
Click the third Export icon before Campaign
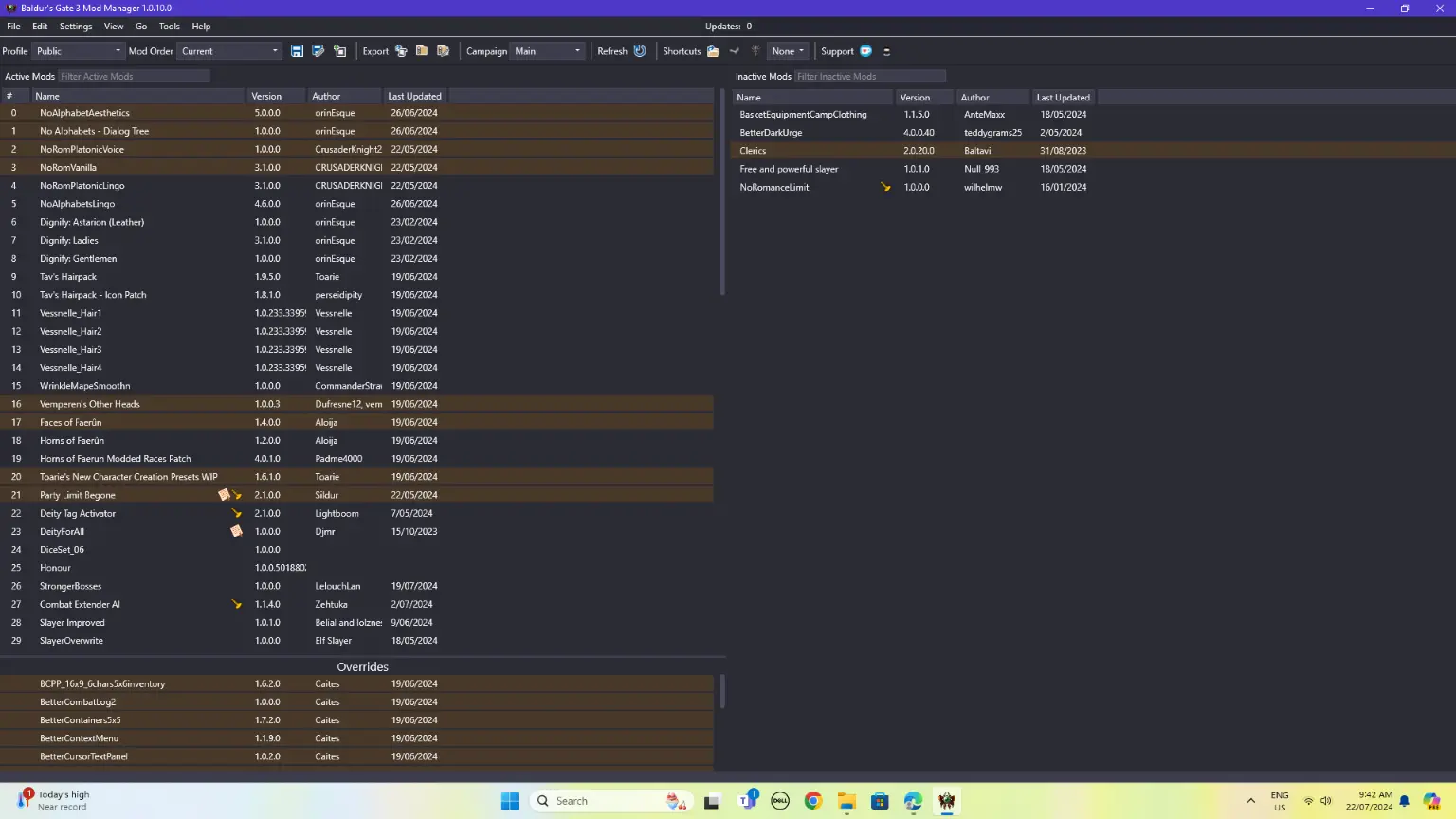[443, 51]
